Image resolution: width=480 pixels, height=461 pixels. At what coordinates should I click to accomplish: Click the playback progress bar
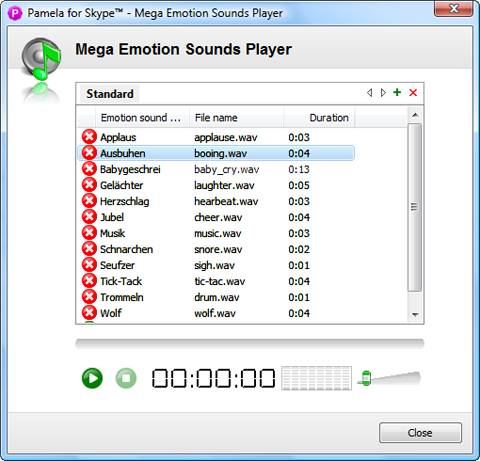250,343
